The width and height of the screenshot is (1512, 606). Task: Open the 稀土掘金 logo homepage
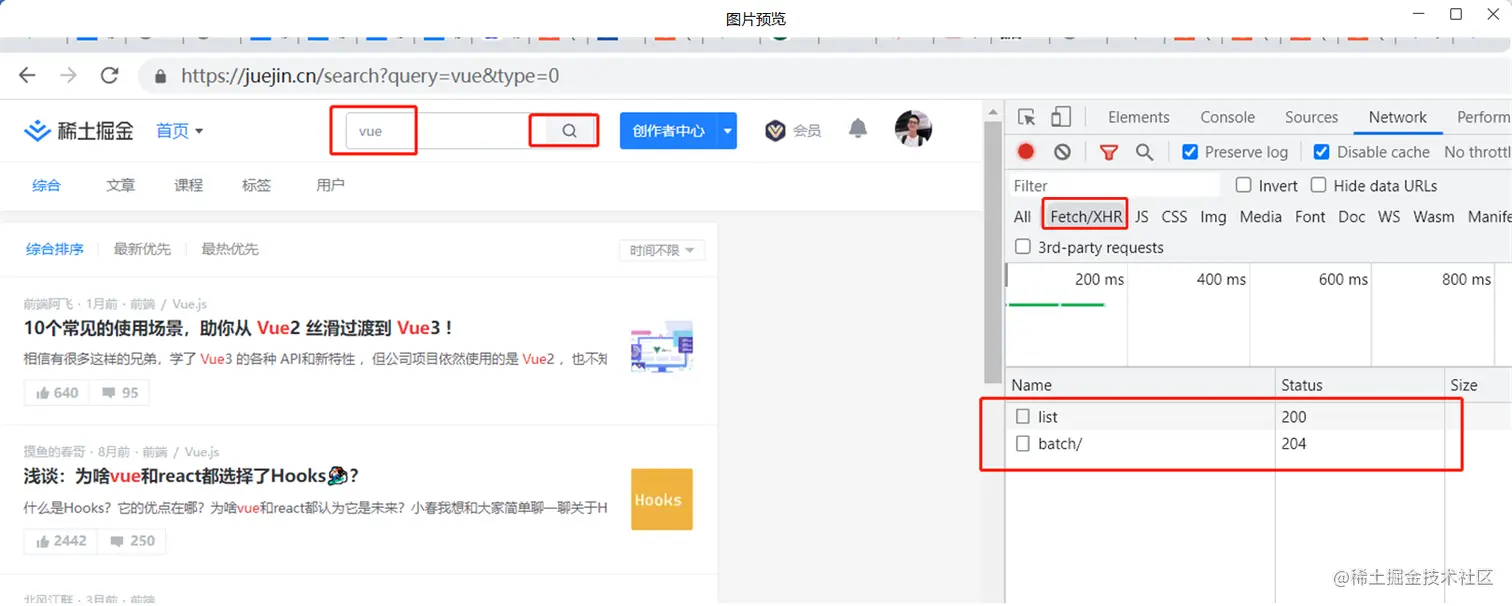coord(79,130)
